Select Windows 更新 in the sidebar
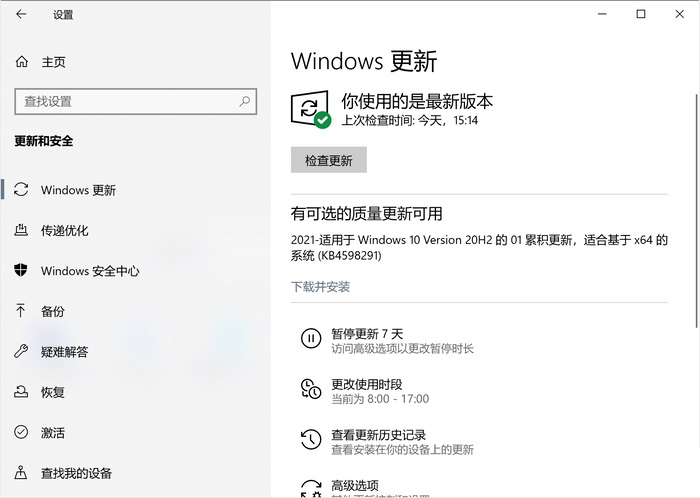The height and width of the screenshot is (498, 700). (x=78, y=190)
